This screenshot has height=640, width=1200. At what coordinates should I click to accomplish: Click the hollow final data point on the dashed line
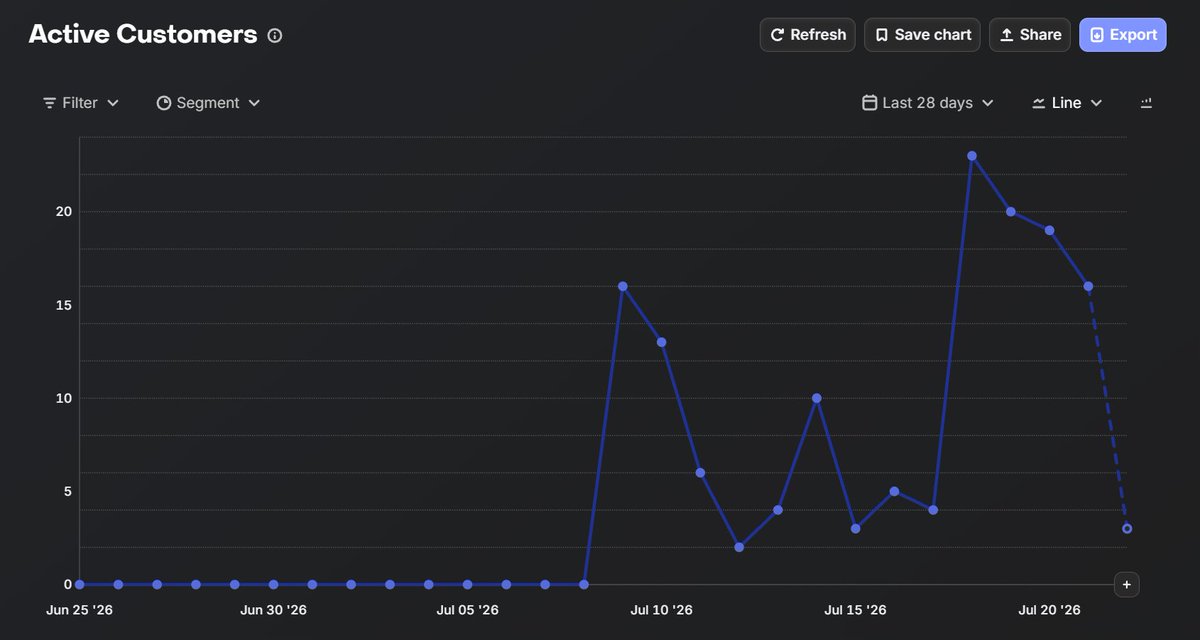[x=1127, y=528]
